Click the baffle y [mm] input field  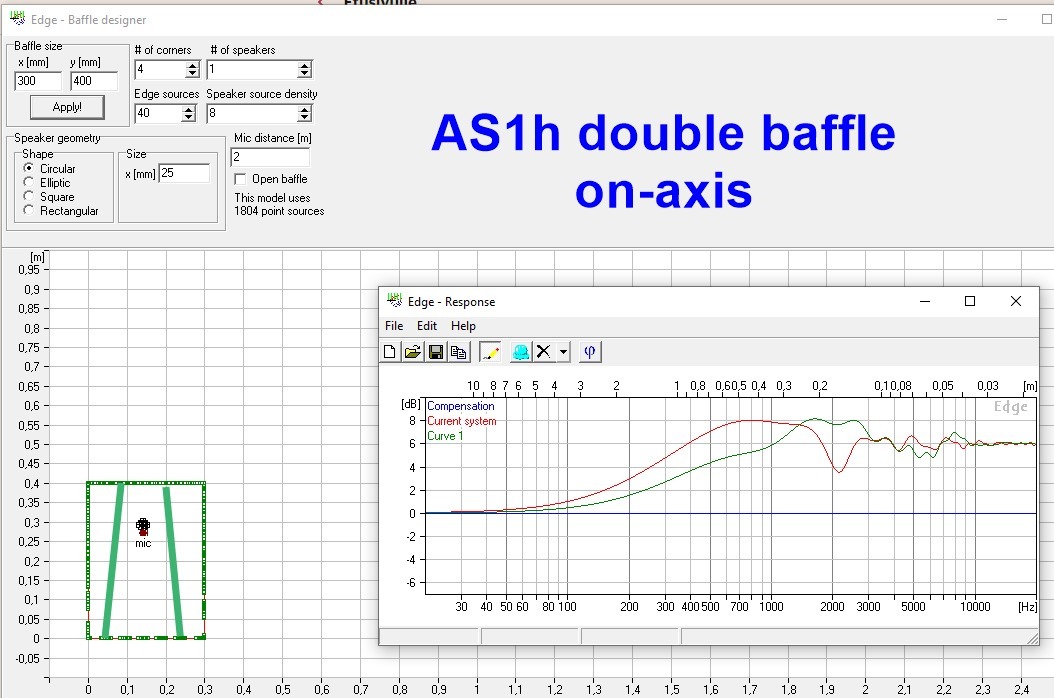(93, 81)
